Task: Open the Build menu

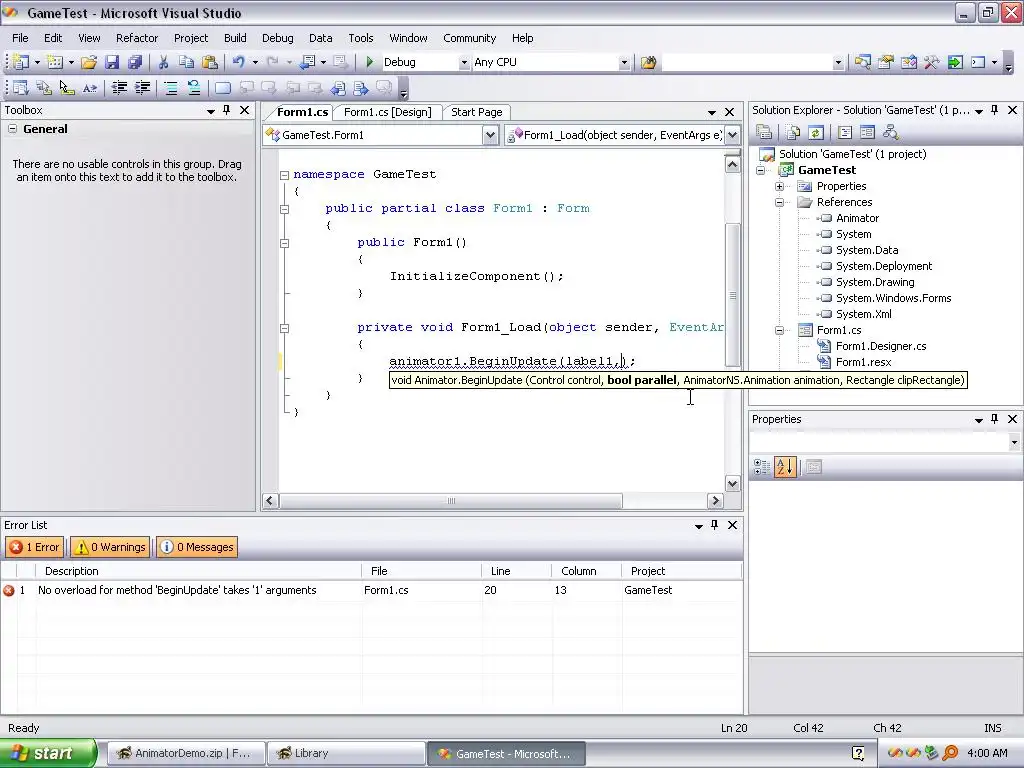Action: tap(235, 38)
